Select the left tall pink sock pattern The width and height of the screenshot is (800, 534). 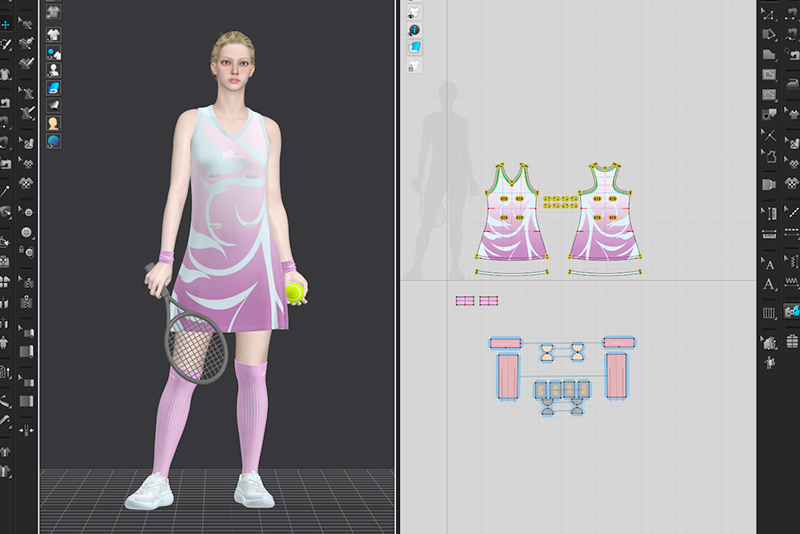coord(508,376)
